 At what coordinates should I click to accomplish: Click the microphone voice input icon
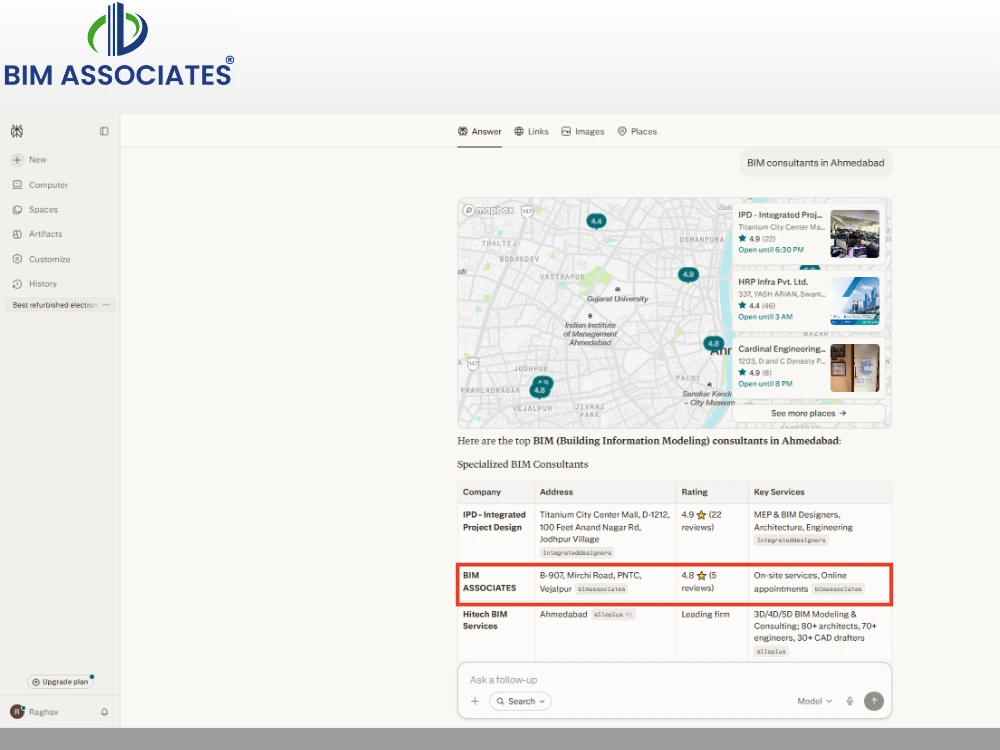click(849, 701)
